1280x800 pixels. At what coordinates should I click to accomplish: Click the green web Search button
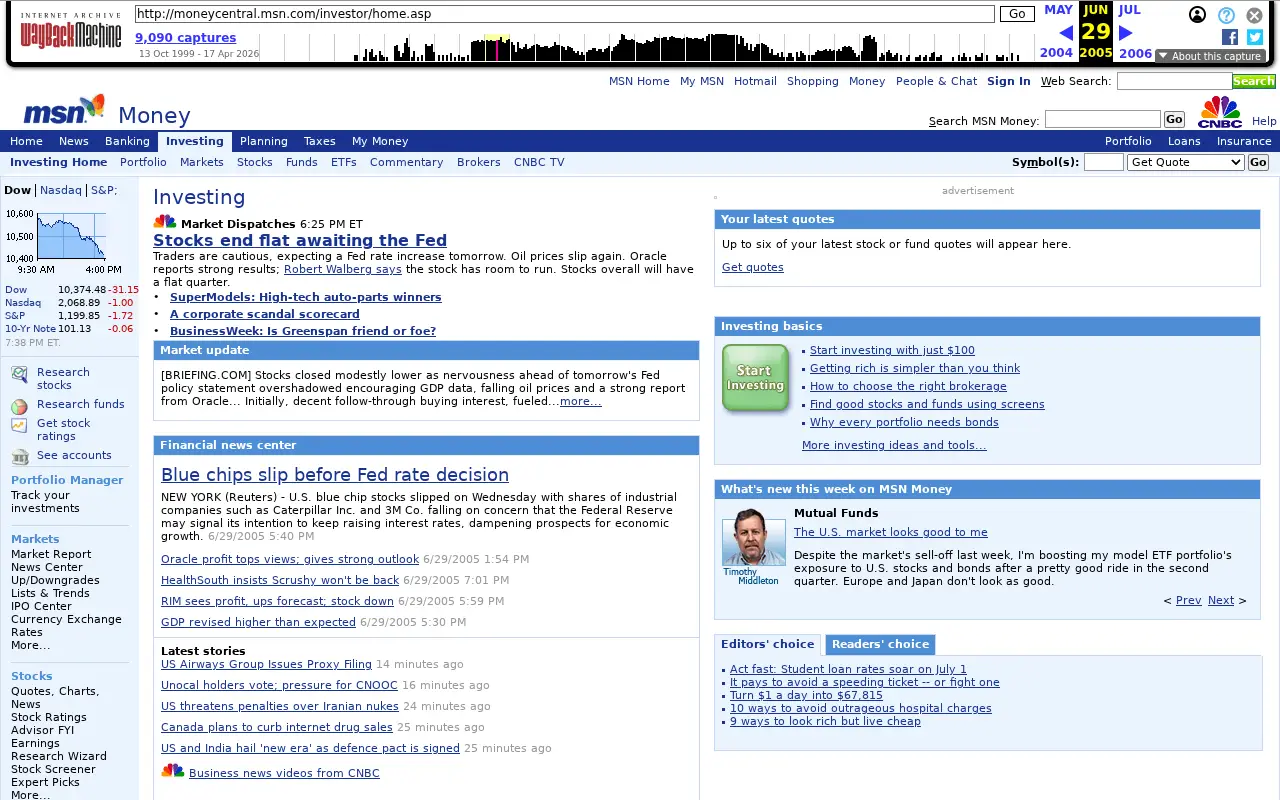click(1253, 81)
